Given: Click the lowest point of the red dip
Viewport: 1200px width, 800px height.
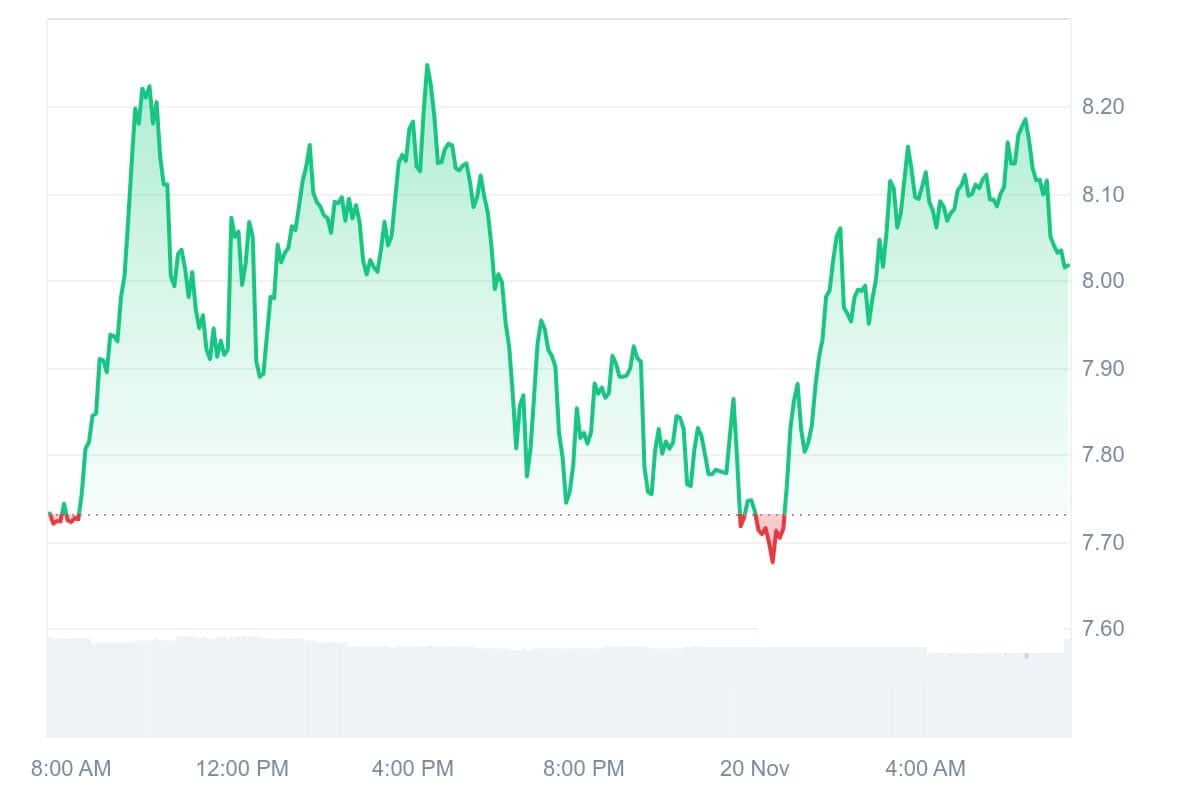Looking at the screenshot, I should 772,561.
